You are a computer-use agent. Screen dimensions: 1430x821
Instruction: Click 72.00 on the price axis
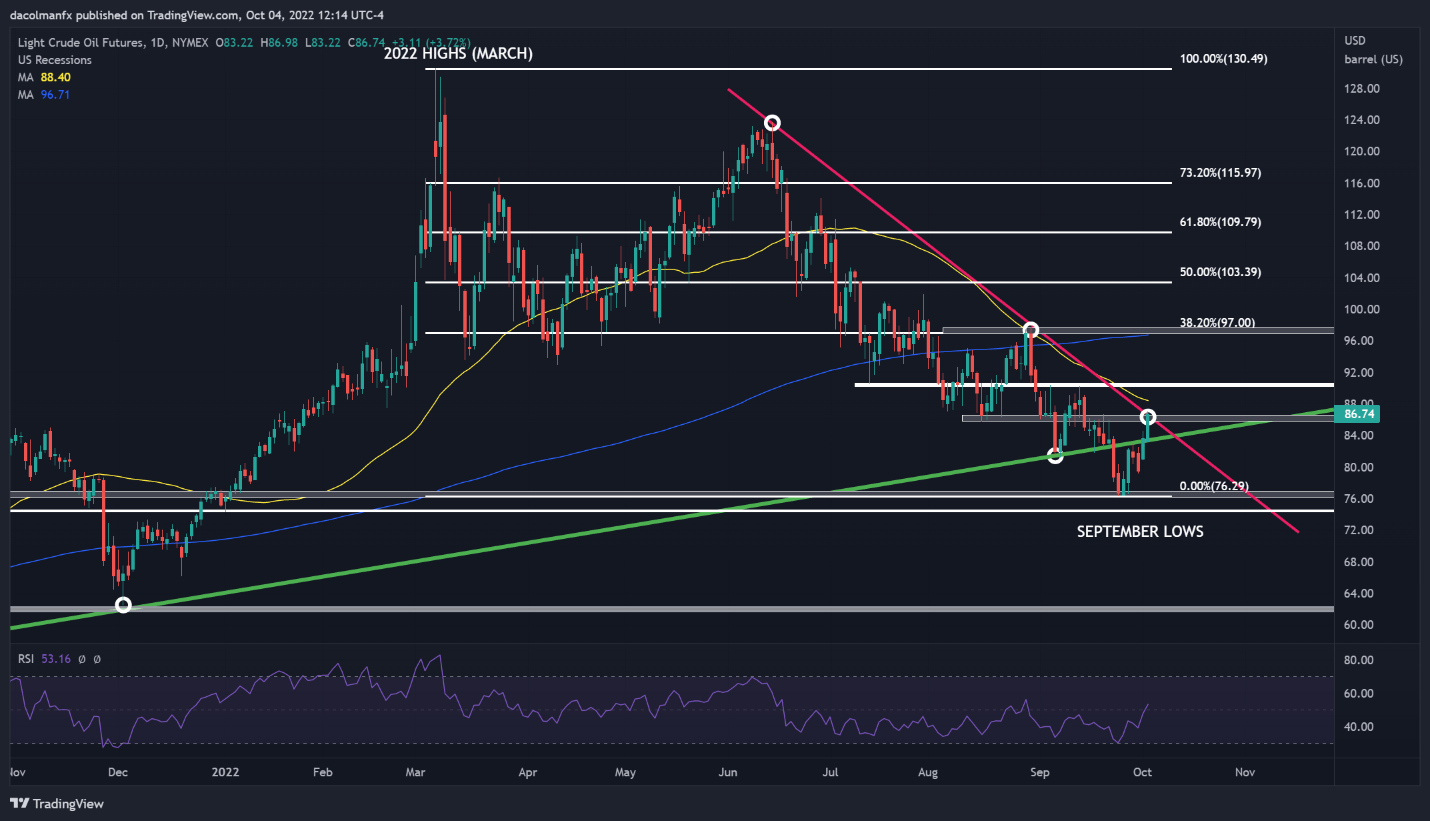pos(1358,530)
